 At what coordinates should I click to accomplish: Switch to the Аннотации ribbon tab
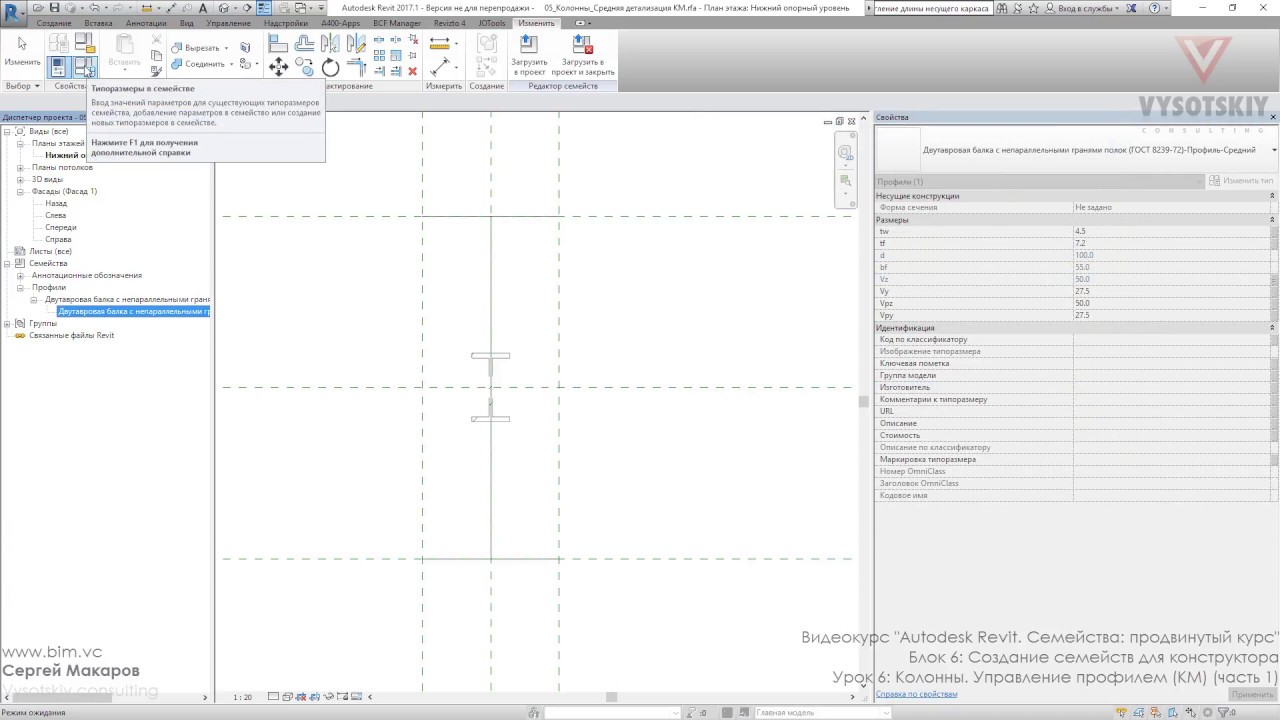tap(146, 23)
